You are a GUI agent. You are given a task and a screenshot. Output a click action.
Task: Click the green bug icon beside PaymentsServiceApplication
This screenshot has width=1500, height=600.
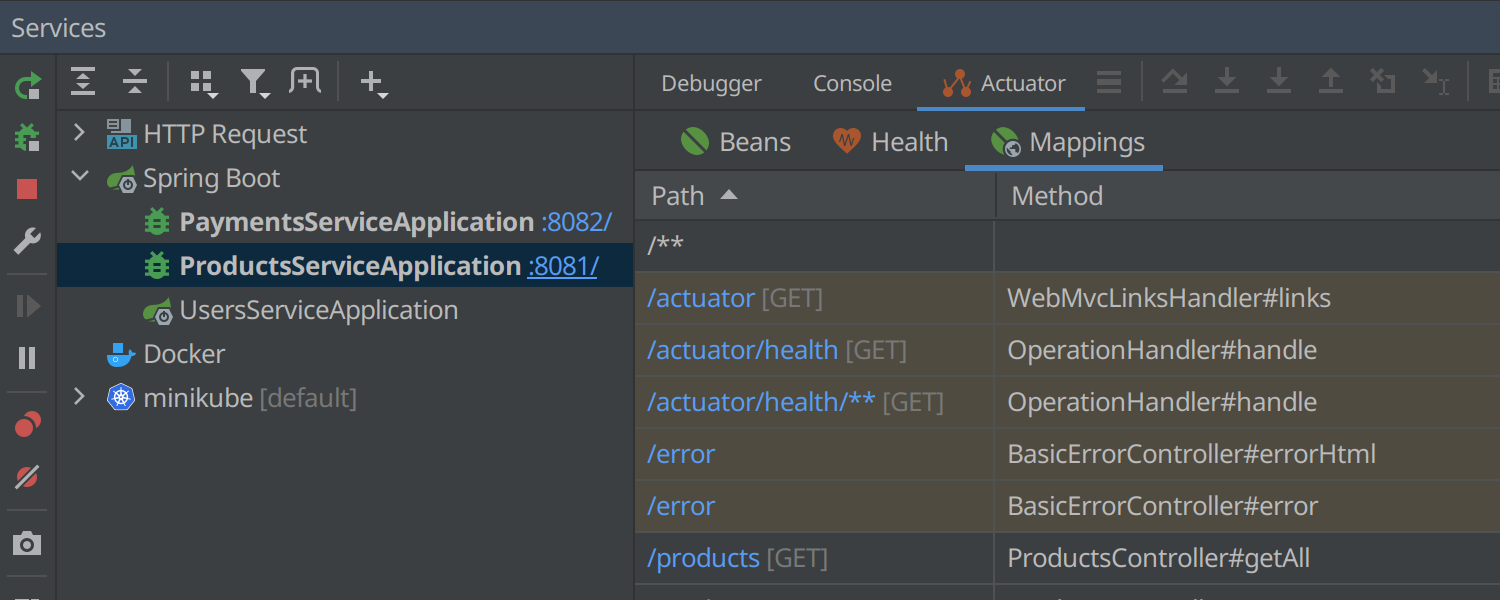tap(157, 222)
